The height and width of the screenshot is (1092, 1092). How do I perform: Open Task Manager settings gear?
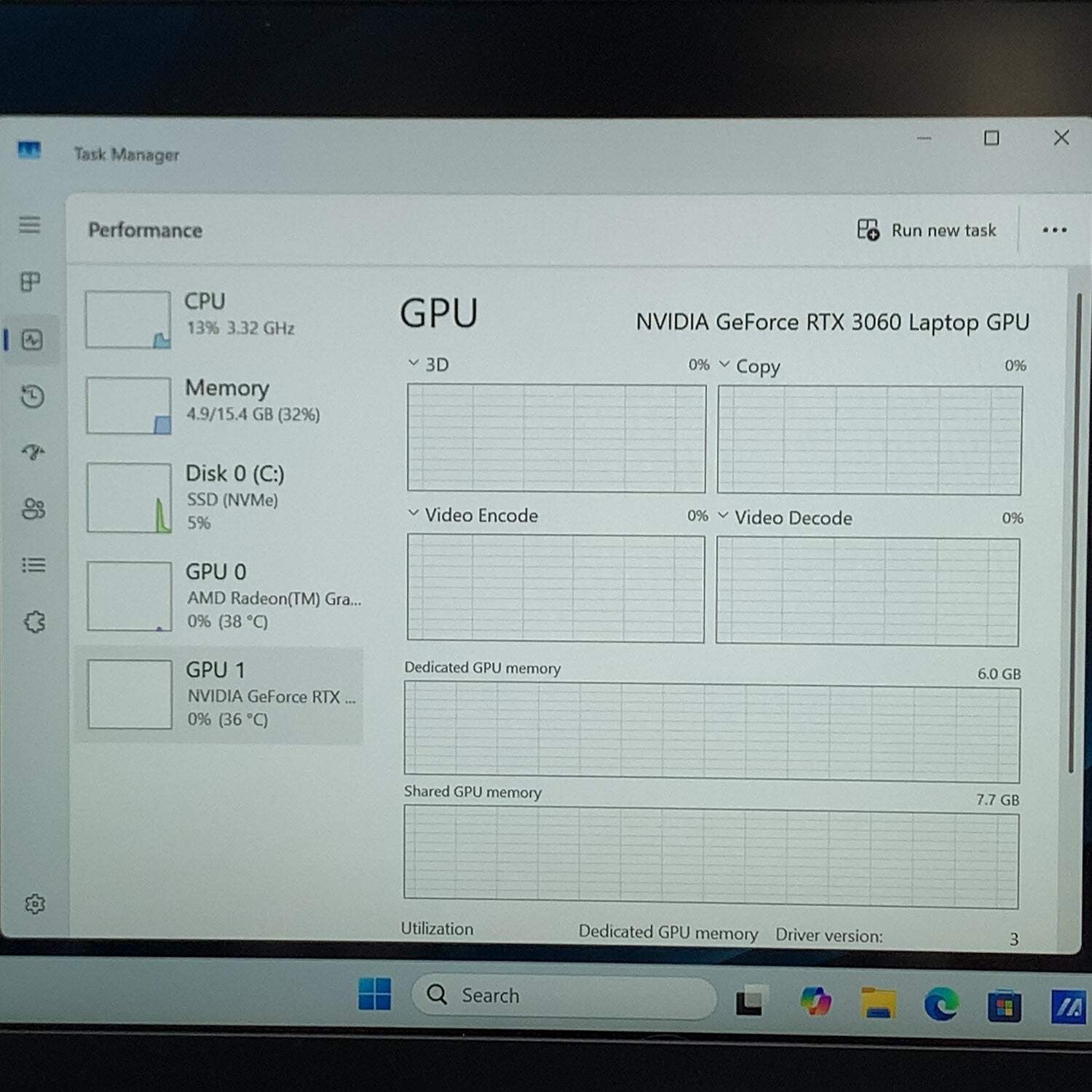coord(35,903)
